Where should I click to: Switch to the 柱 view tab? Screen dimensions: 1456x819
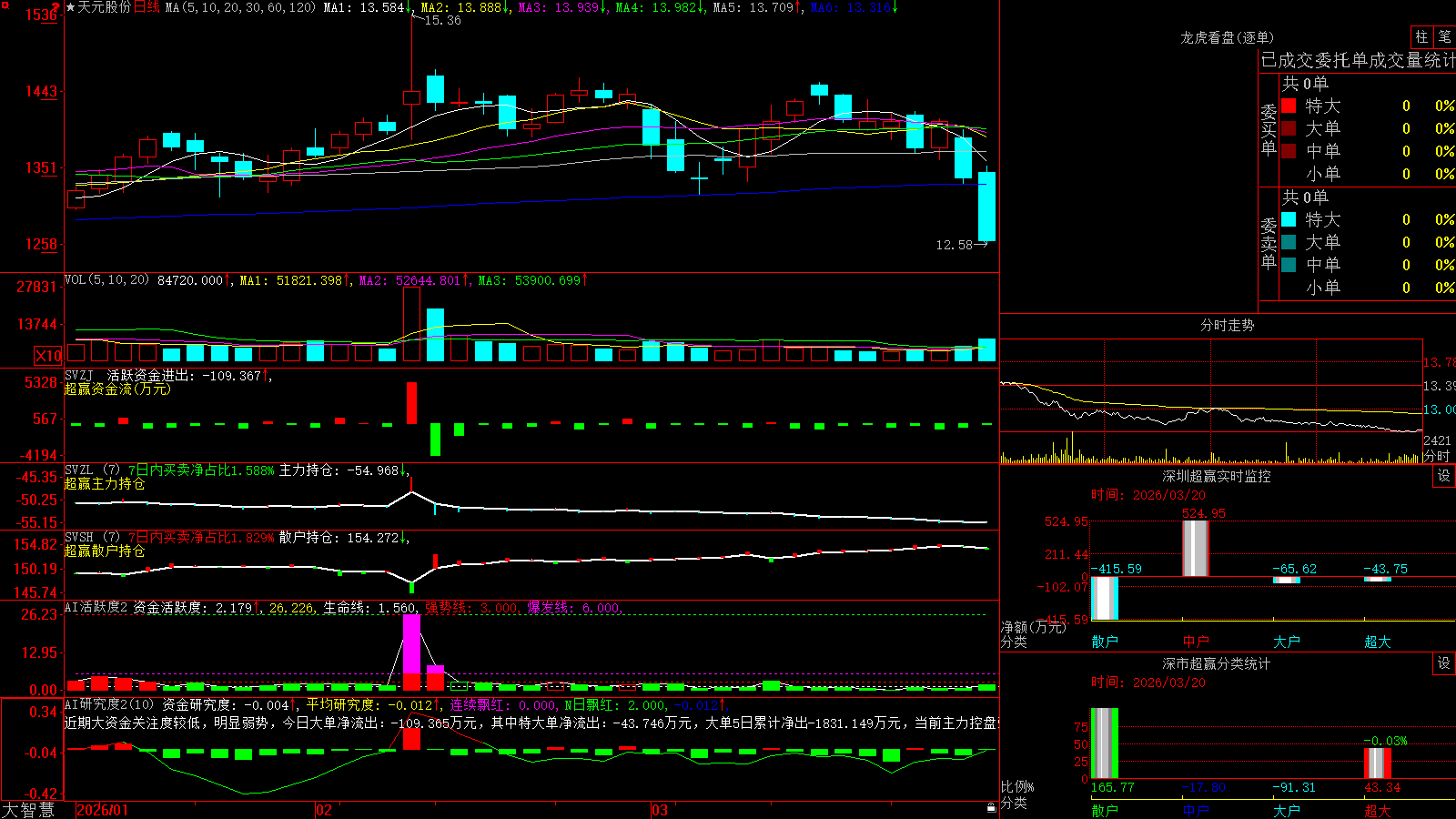coord(1421,36)
